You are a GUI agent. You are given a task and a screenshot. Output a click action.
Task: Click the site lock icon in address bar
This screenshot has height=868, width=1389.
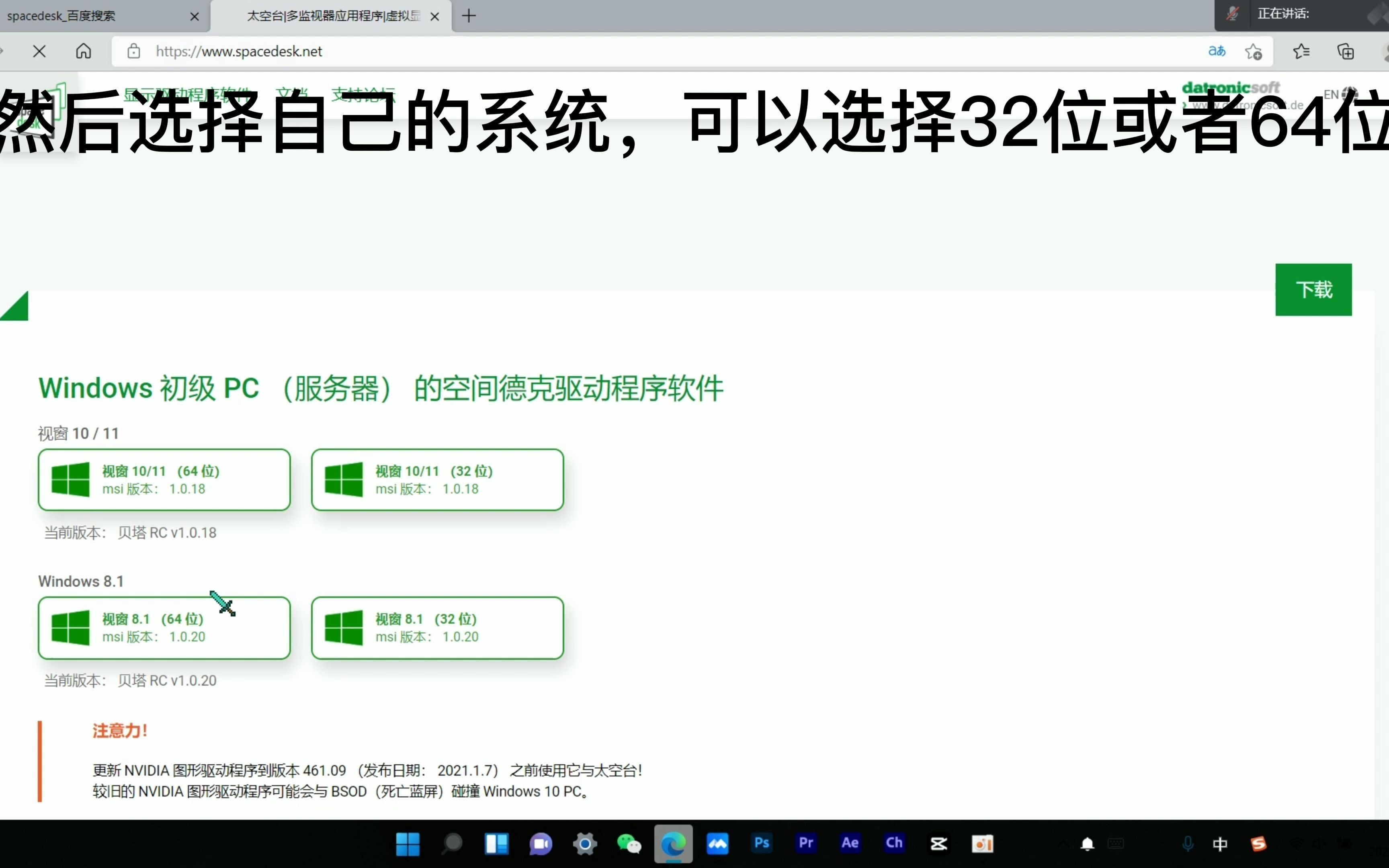tap(134, 52)
